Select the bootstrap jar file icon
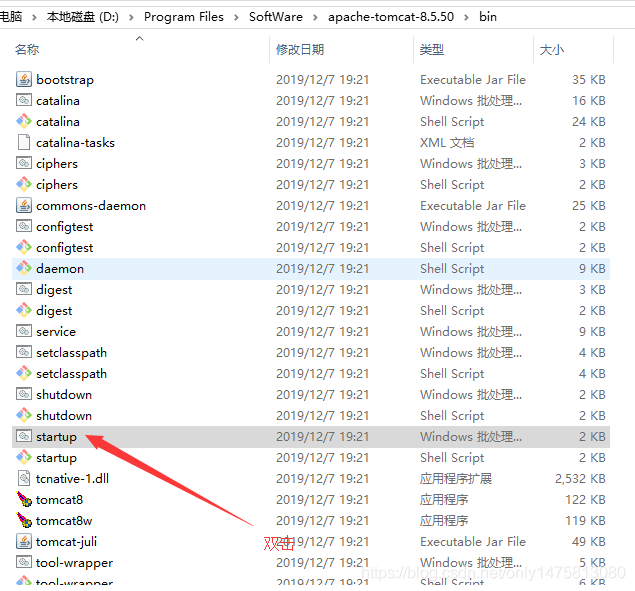Viewport: 635px width, 591px height. (x=24, y=79)
